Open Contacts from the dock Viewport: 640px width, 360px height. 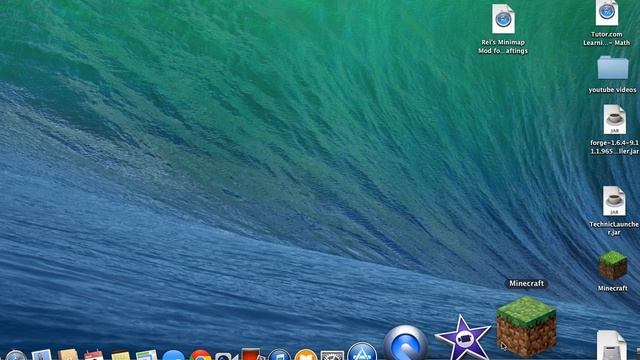click(68, 354)
